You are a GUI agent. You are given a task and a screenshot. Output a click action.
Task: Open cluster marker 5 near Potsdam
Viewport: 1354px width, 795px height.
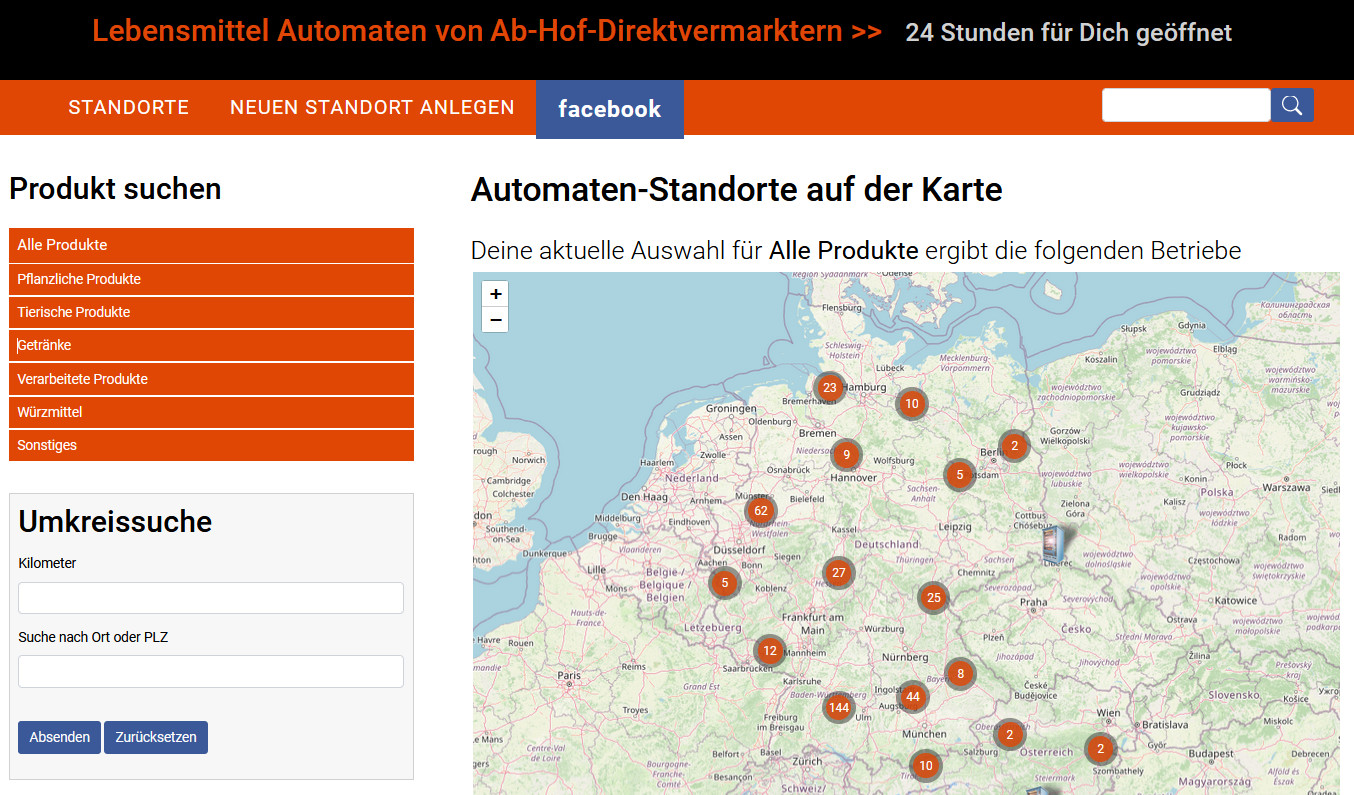coord(960,474)
